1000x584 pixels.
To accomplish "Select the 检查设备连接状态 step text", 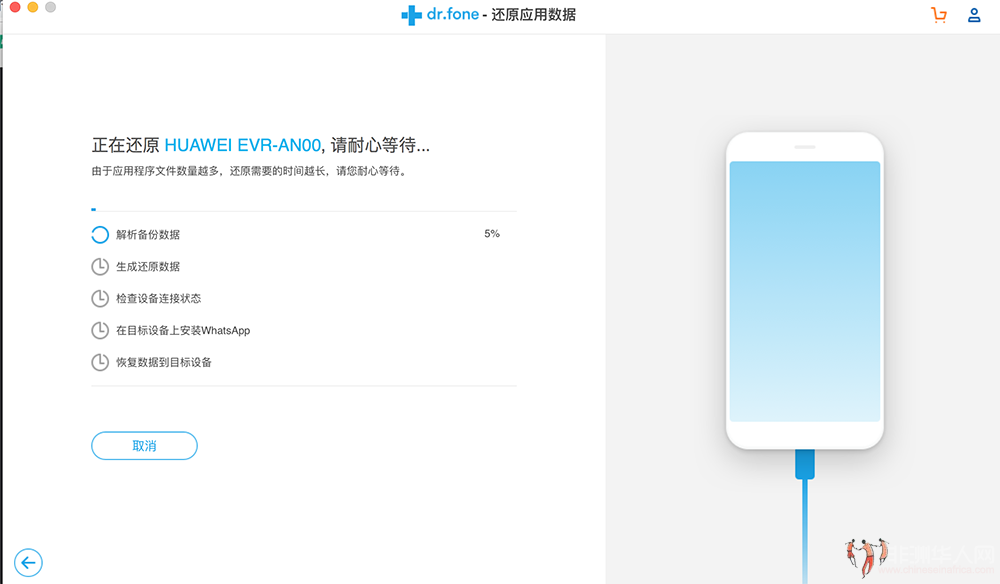I will pyautogui.click(x=158, y=298).
